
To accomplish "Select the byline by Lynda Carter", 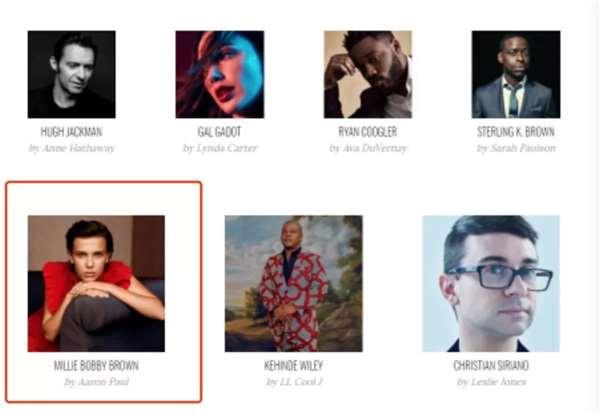I will pos(220,148).
